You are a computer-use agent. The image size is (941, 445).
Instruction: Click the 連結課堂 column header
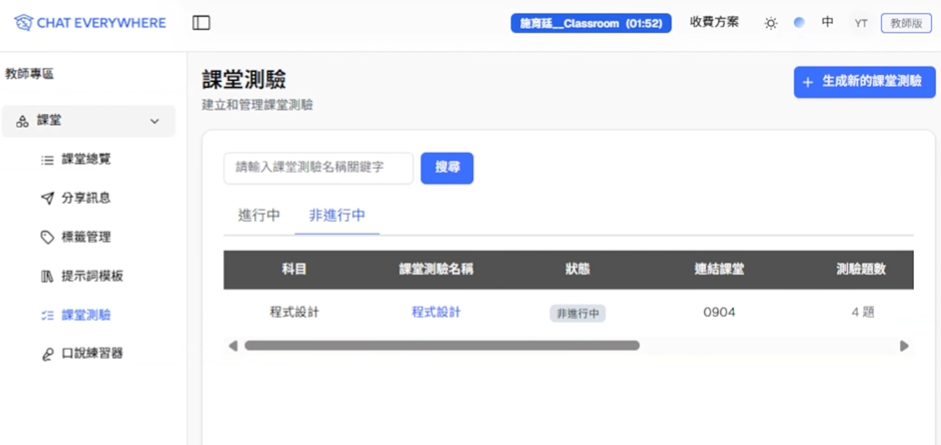(x=719, y=270)
